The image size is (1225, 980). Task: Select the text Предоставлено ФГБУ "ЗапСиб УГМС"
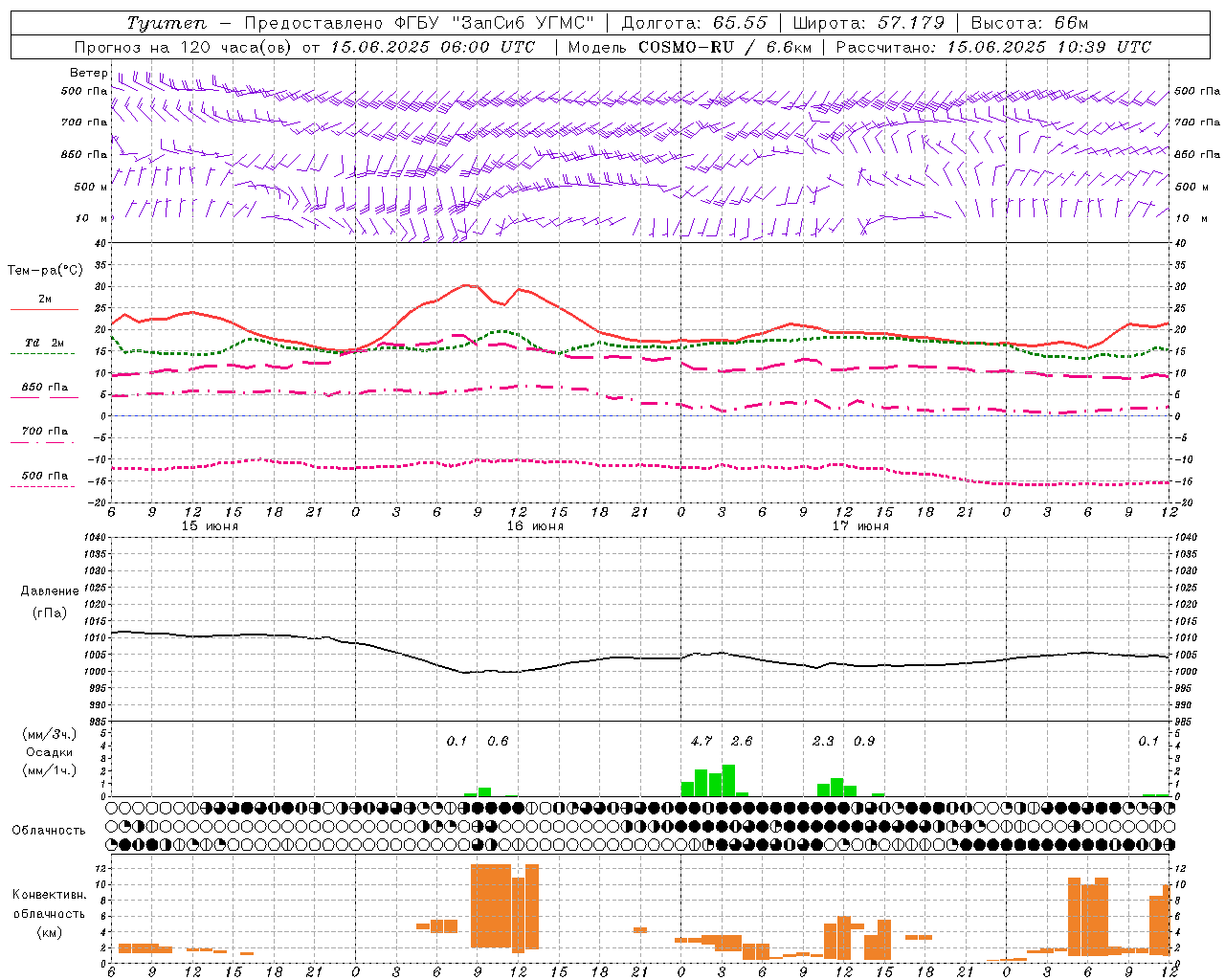[x=420, y=23]
